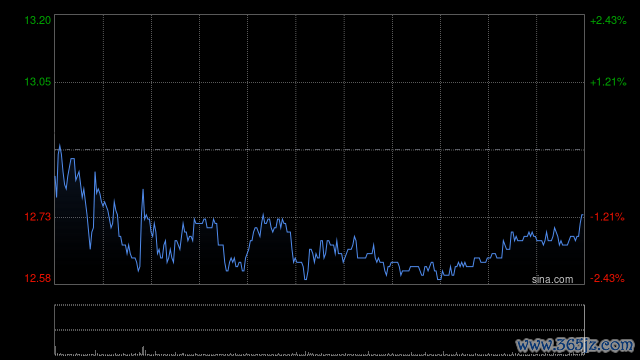This screenshot has width=640, height=360.
Task: Click the -1.21% percentage label
Action: 607,217
